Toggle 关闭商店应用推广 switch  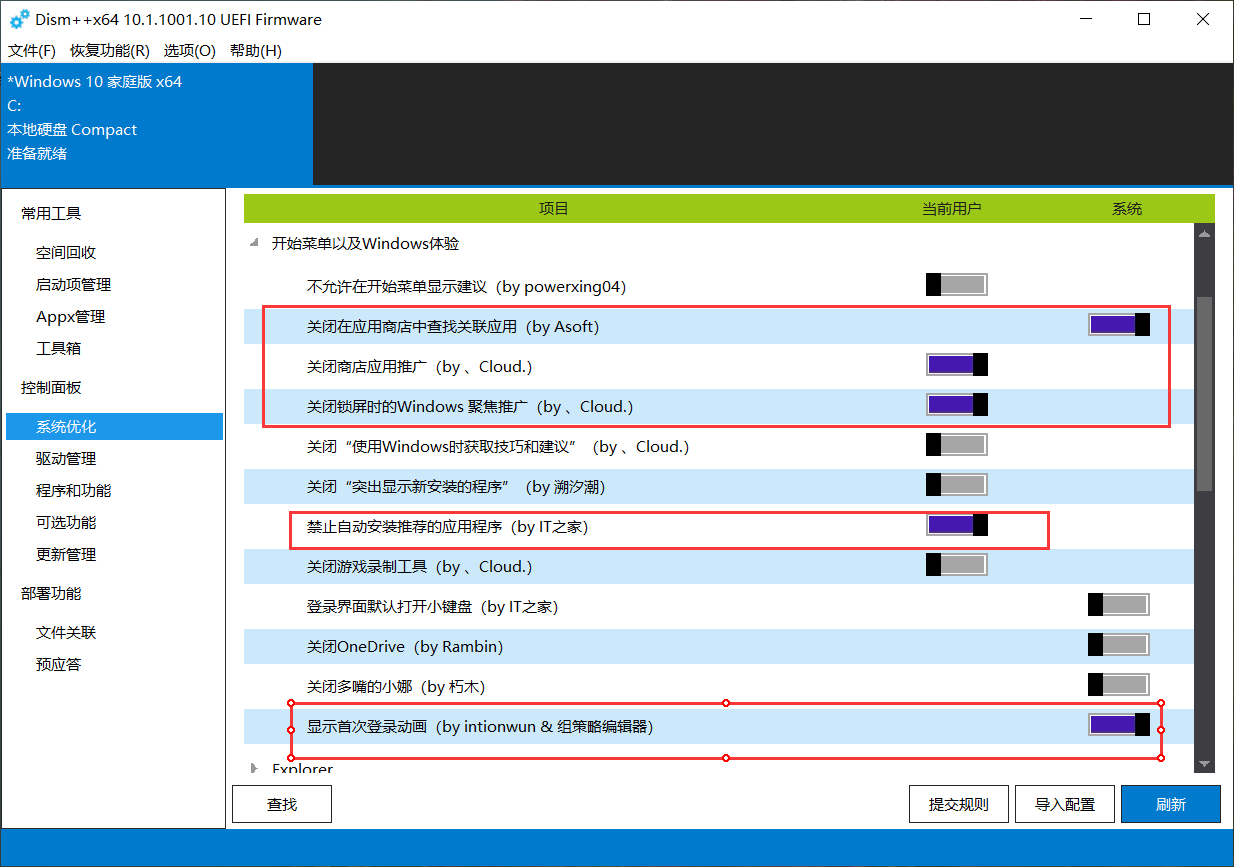957,365
